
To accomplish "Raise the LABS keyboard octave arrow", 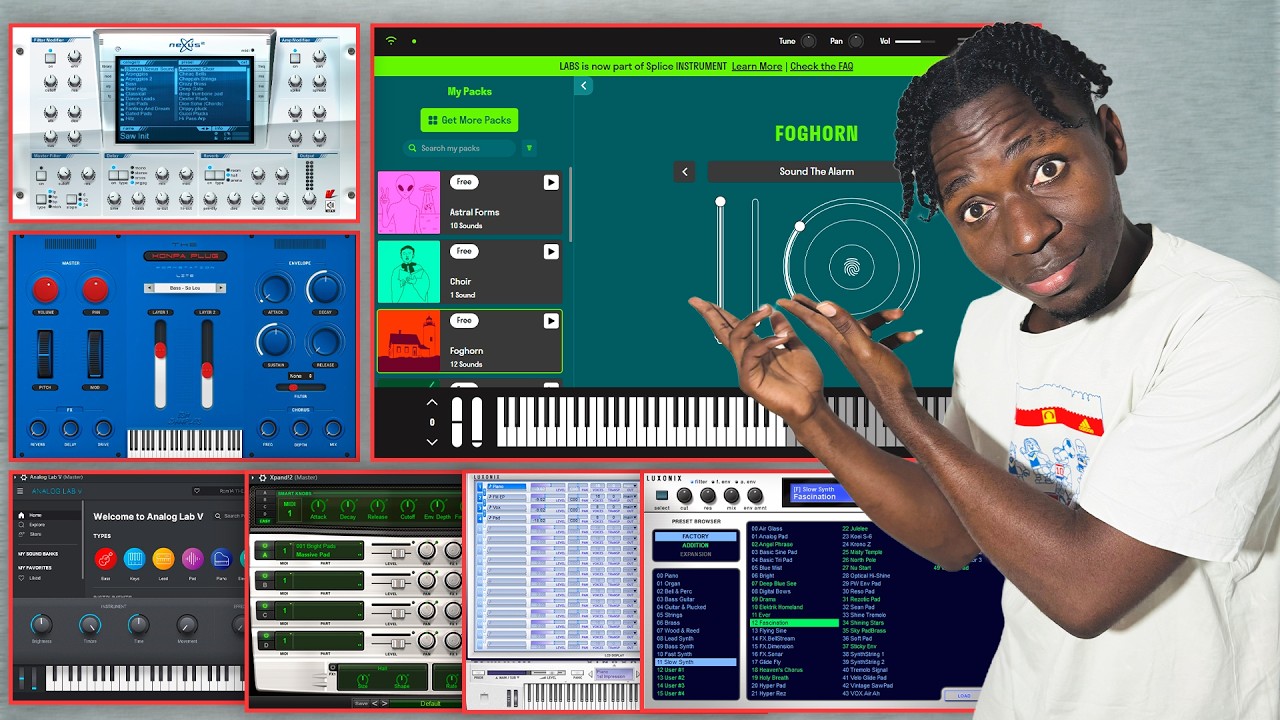I will point(432,402).
